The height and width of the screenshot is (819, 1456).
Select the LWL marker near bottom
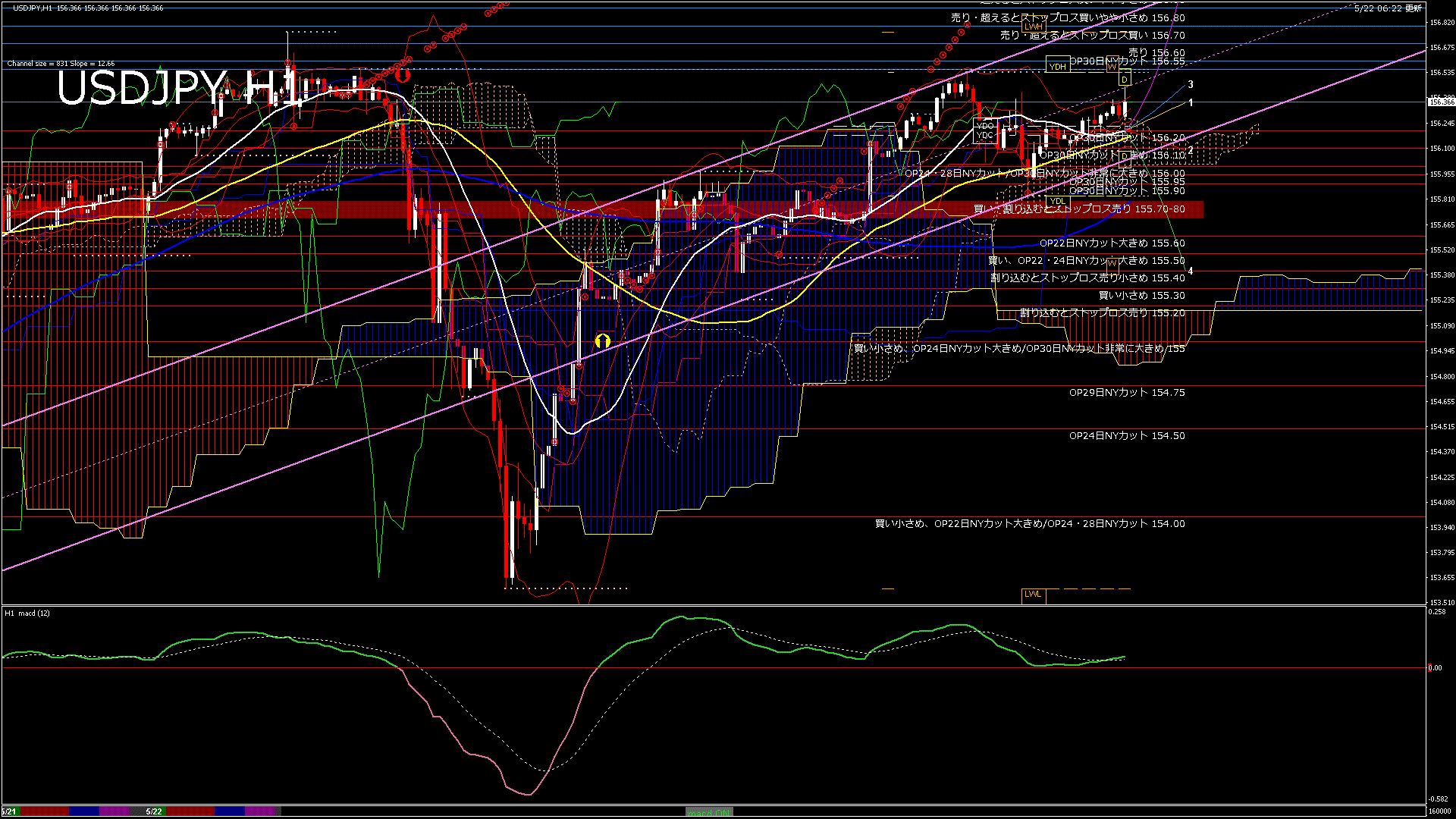[x=1033, y=594]
